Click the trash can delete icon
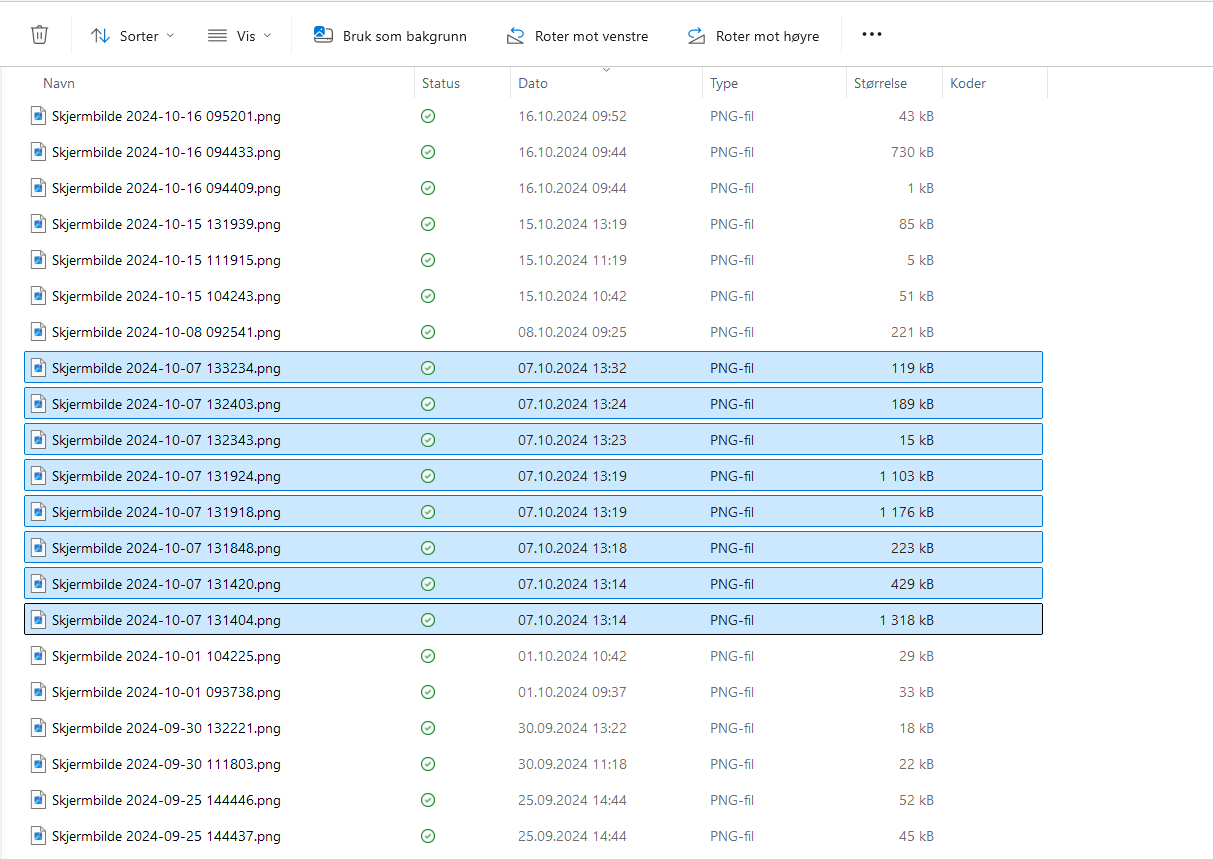 [39, 35]
